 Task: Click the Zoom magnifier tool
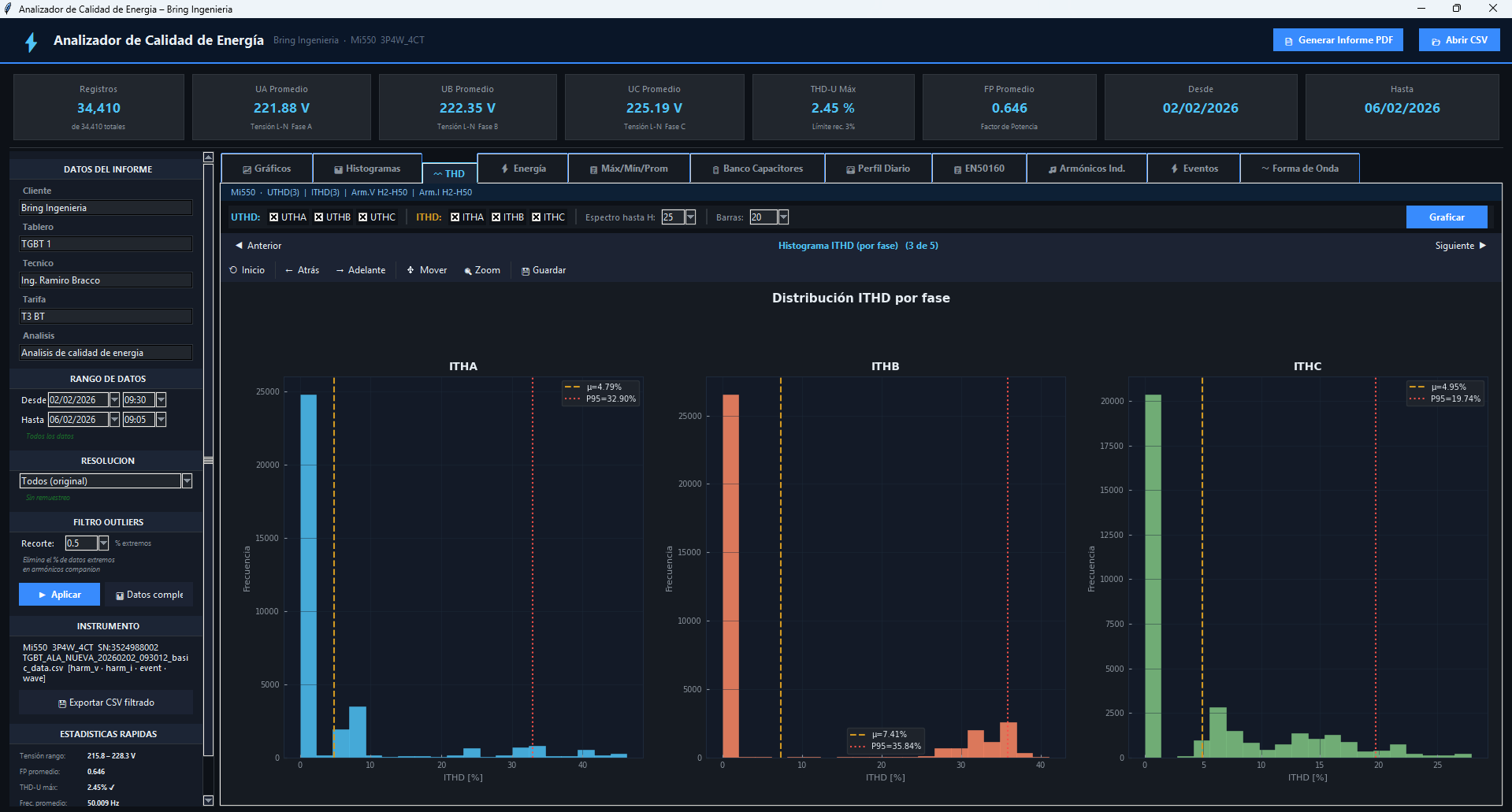[x=482, y=270]
